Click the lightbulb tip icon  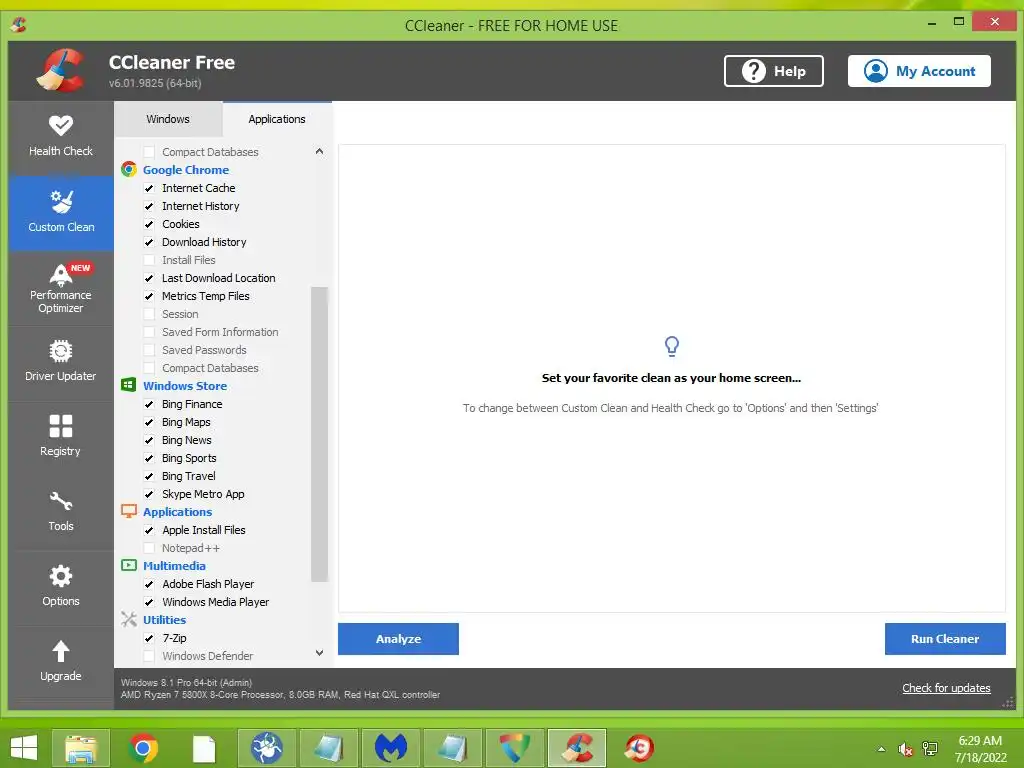[671, 346]
